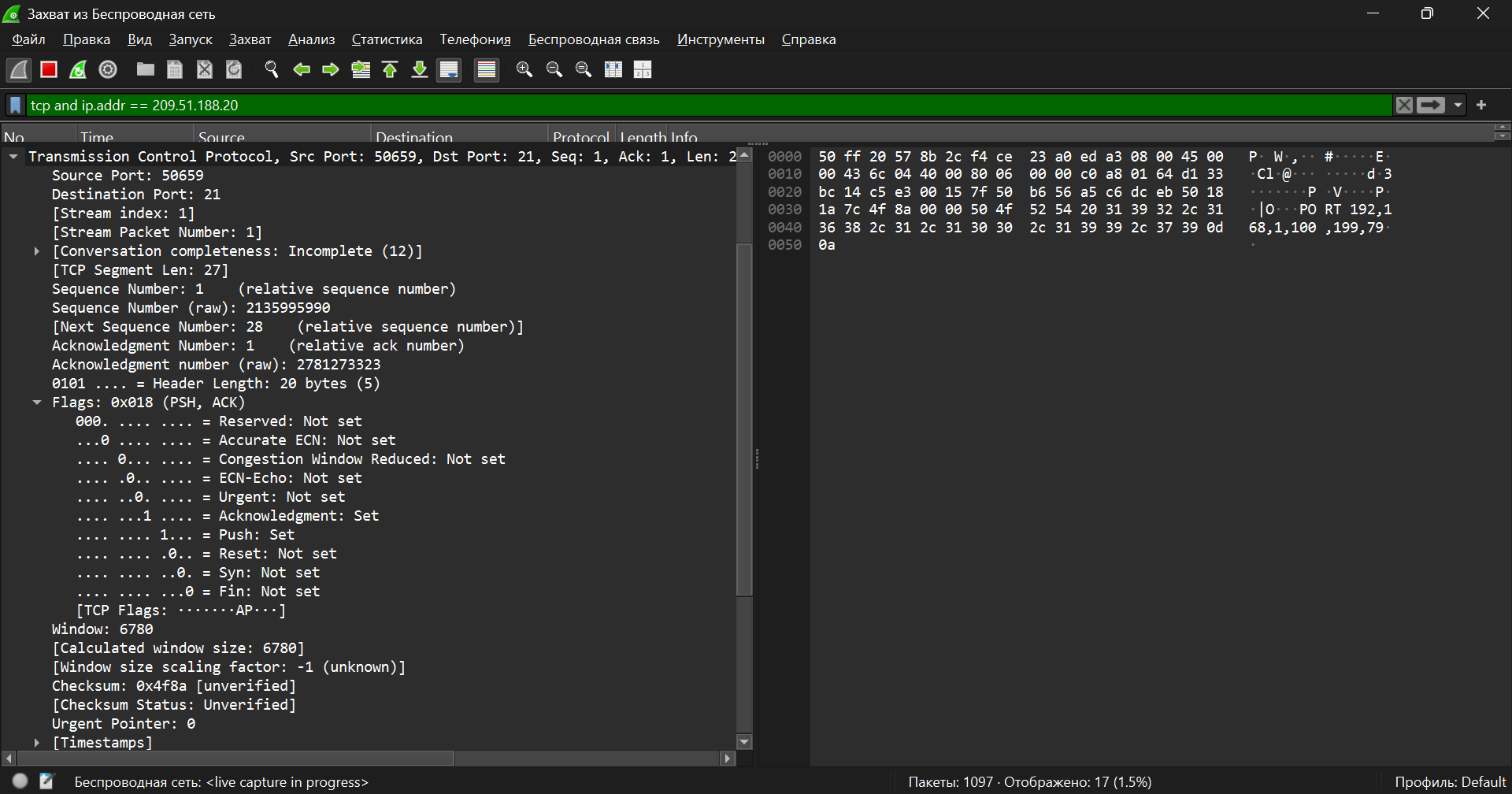
Task: Jump to the last packet arrow icon
Action: (x=420, y=70)
